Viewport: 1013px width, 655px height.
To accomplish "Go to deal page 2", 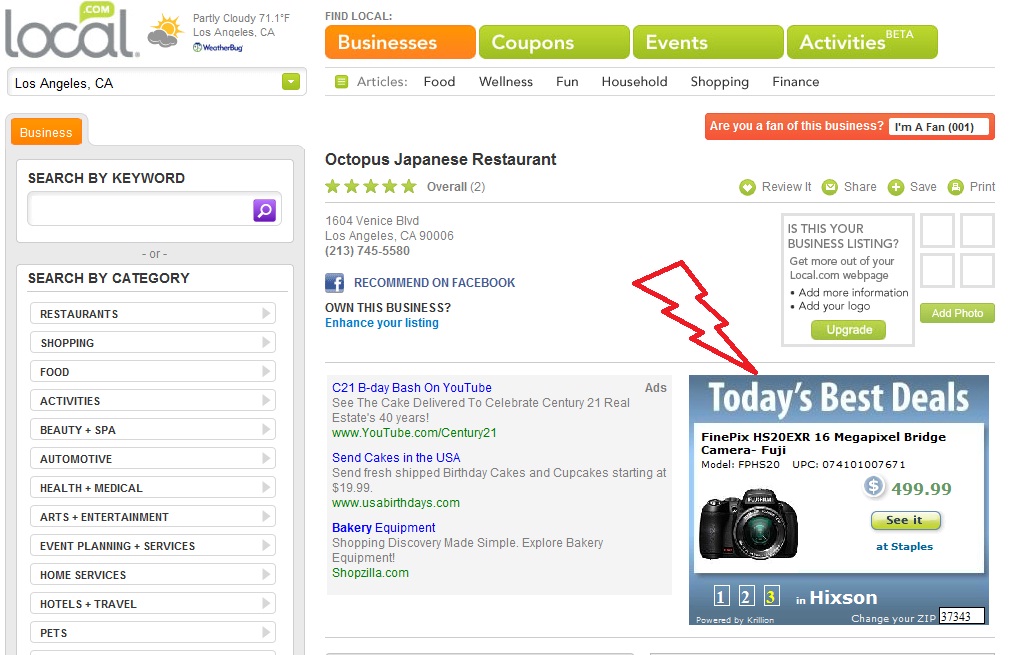I will pos(746,596).
